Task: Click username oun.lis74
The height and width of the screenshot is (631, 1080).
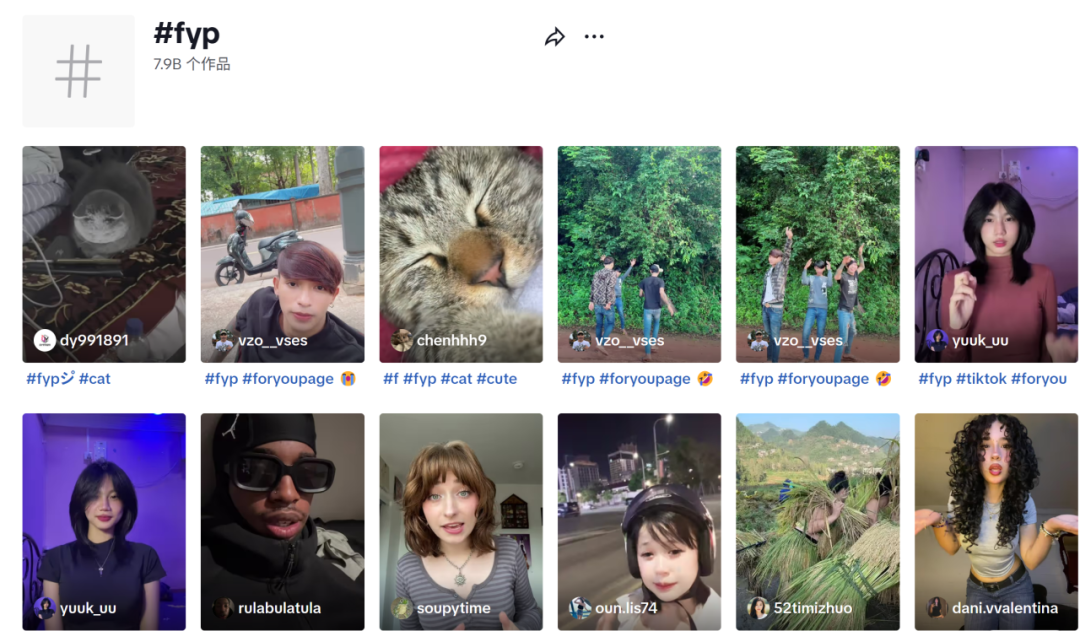Action: pyautogui.click(x=626, y=608)
